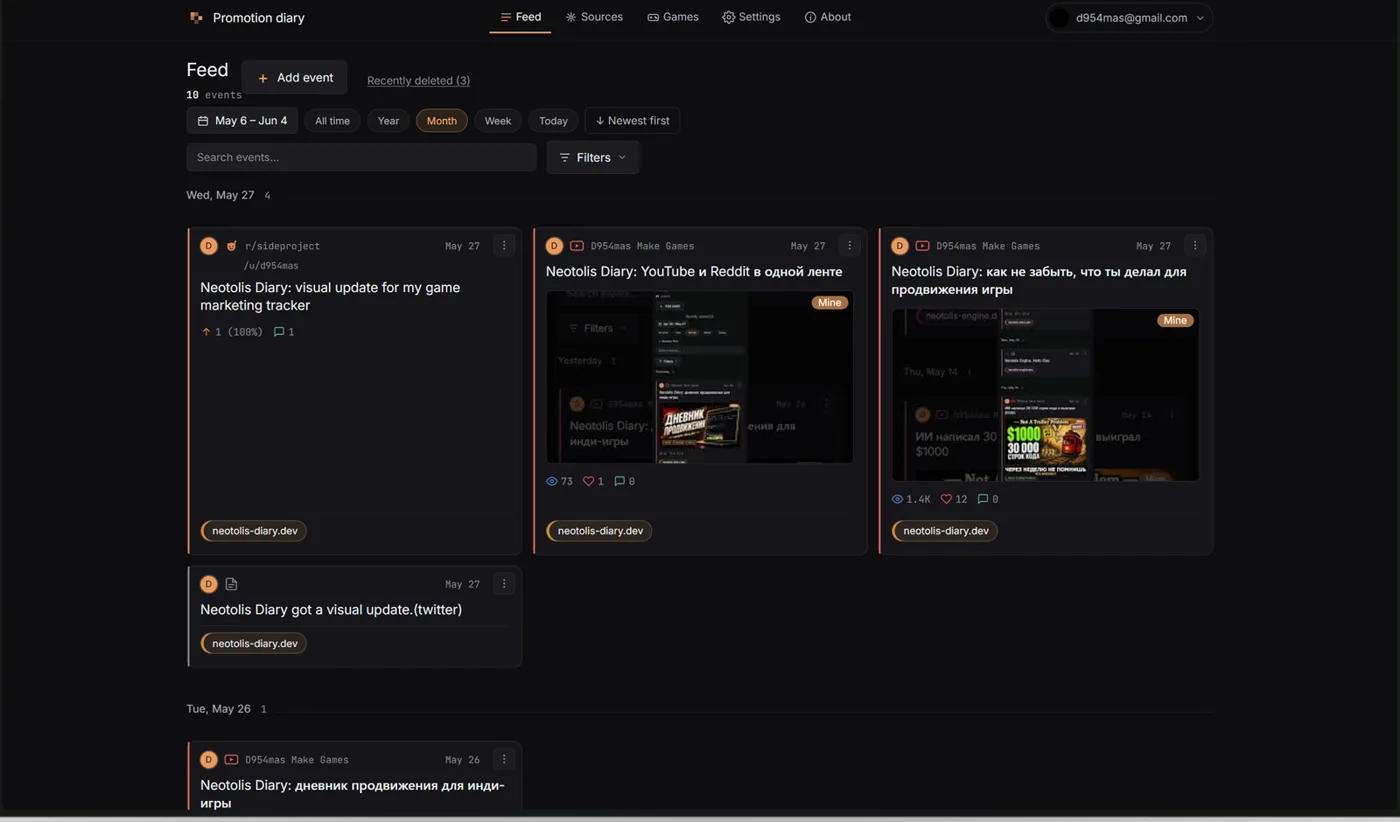
Task: Click the upvote arrow icon showing 1 (100%)
Action: pyautogui.click(x=206, y=332)
